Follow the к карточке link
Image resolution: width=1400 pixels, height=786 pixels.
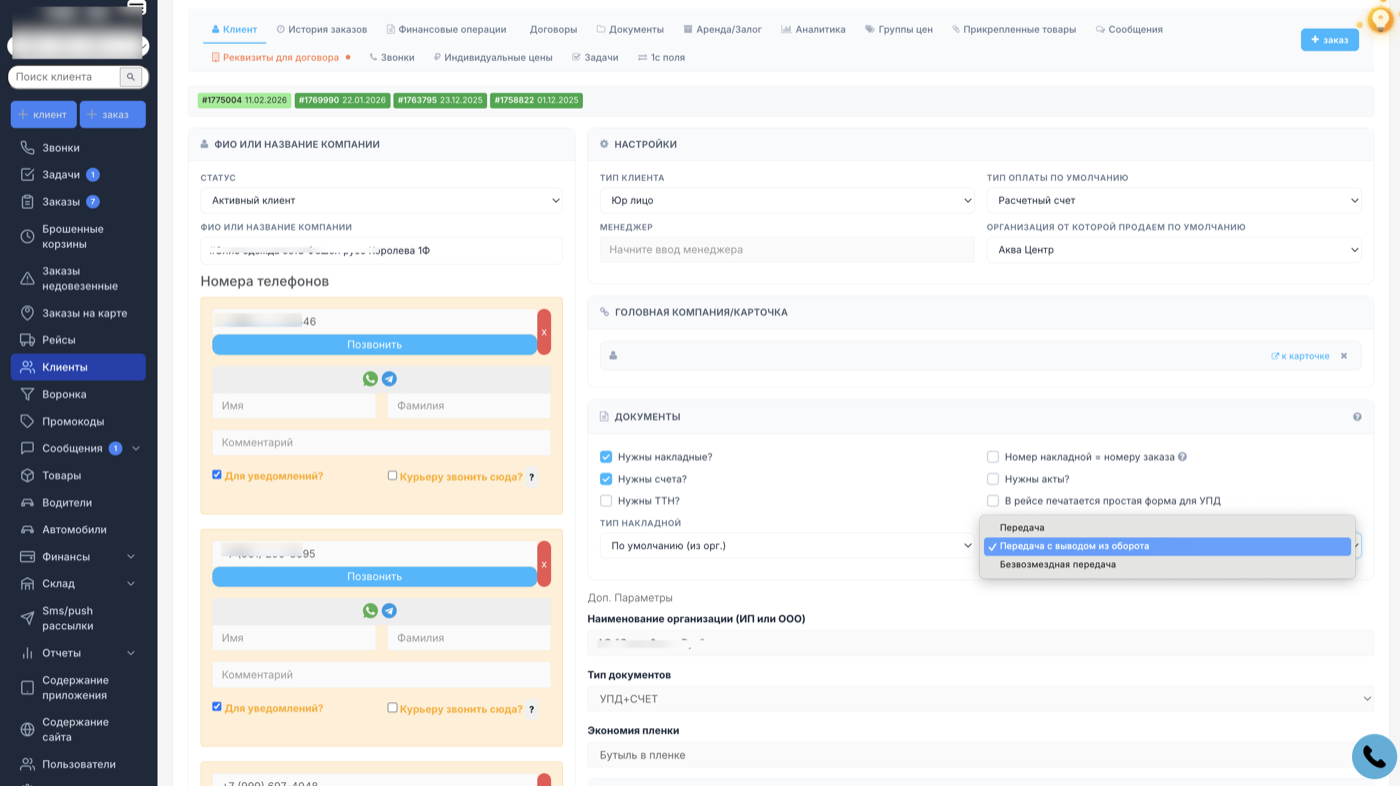[x=1300, y=356]
